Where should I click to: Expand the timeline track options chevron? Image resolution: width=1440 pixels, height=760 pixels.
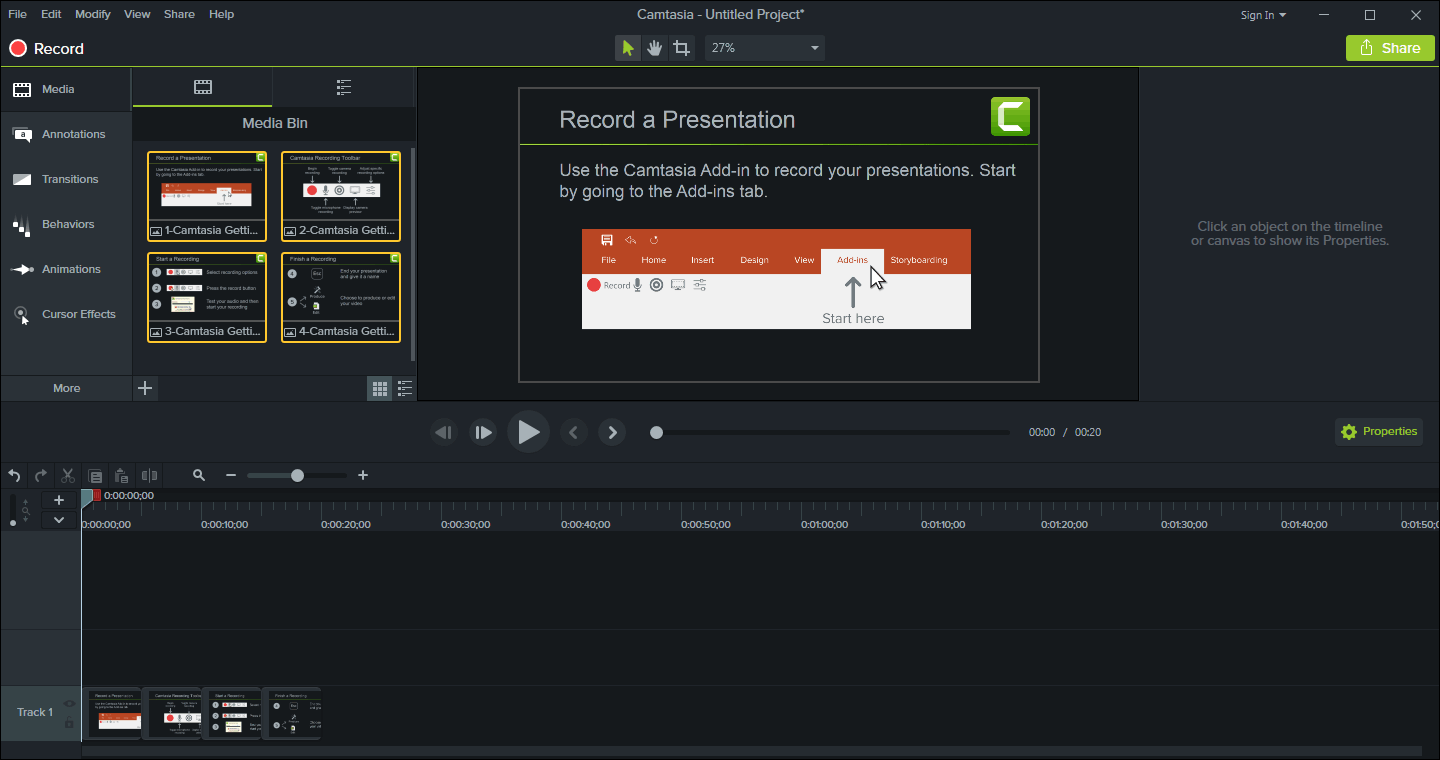pos(59,520)
